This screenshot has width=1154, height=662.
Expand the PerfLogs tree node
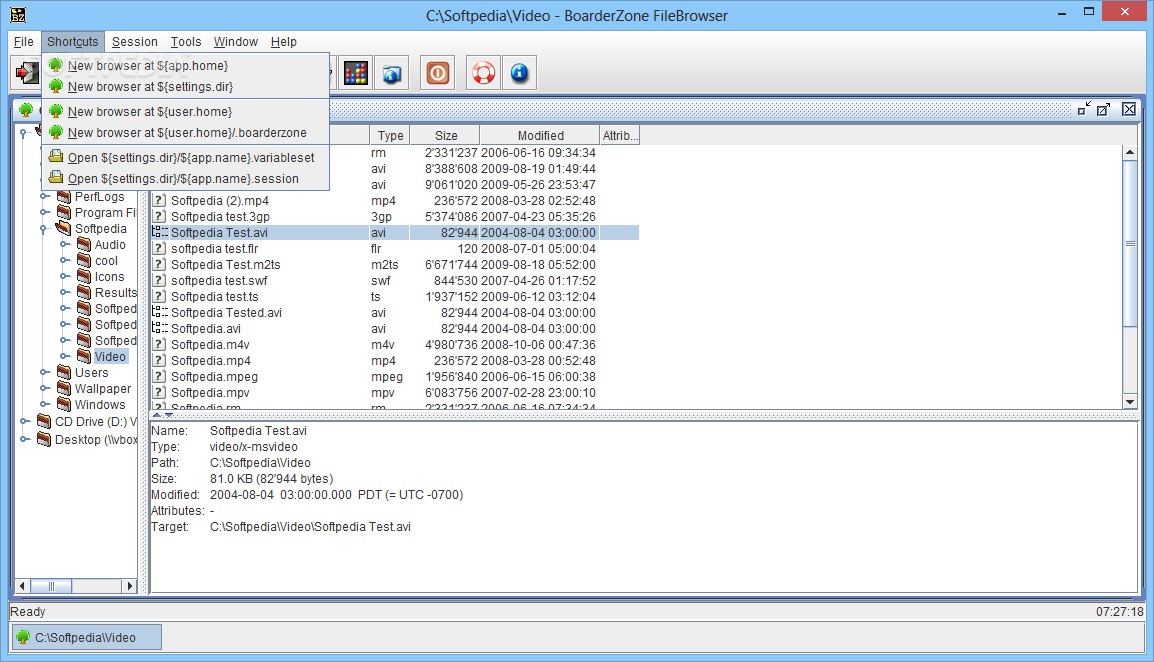click(x=44, y=197)
